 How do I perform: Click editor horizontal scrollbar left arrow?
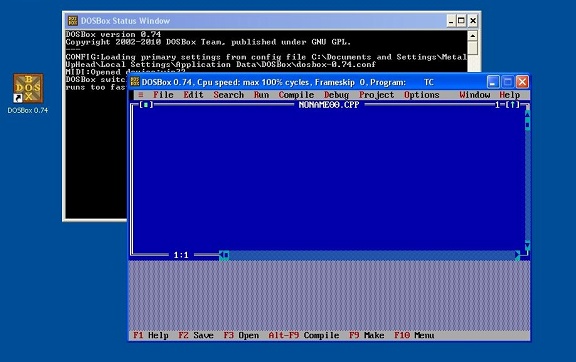click(222, 255)
